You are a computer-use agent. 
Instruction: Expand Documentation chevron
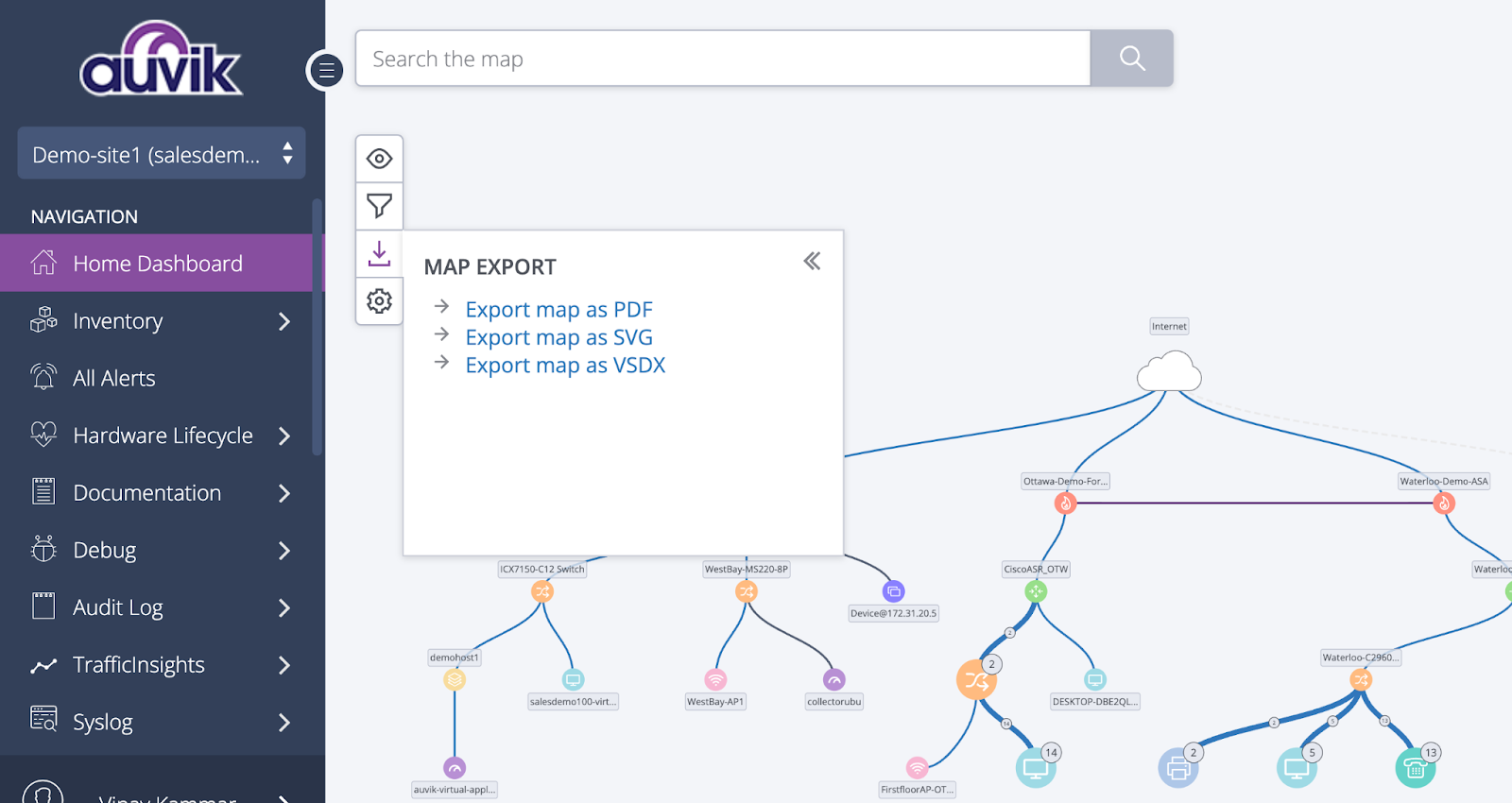tap(284, 493)
